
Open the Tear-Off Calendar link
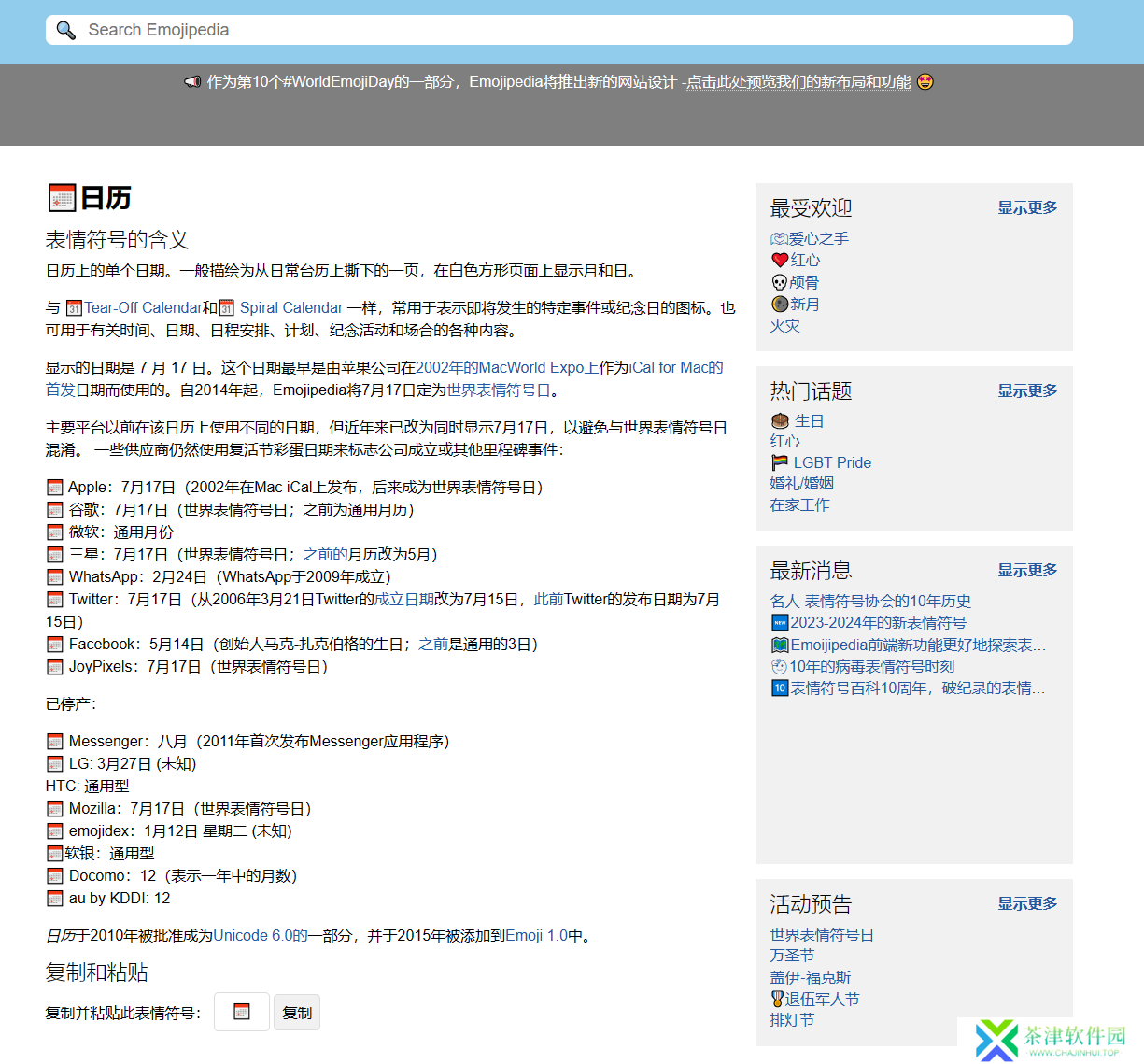tap(143, 308)
